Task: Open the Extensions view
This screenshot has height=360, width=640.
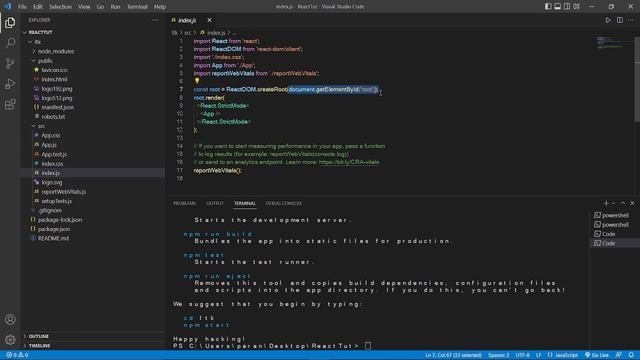Action: (x=10, y=104)
